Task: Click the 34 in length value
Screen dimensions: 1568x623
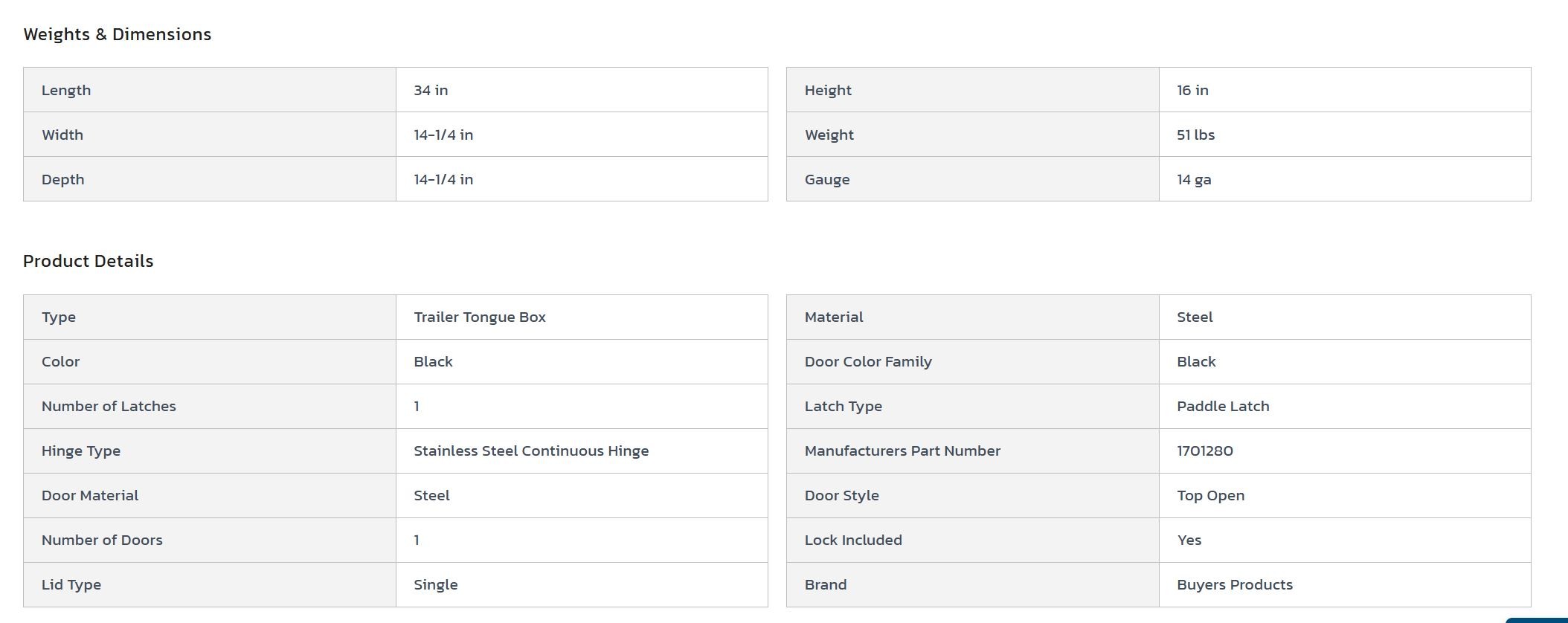Action: click(x=431, y=90)
